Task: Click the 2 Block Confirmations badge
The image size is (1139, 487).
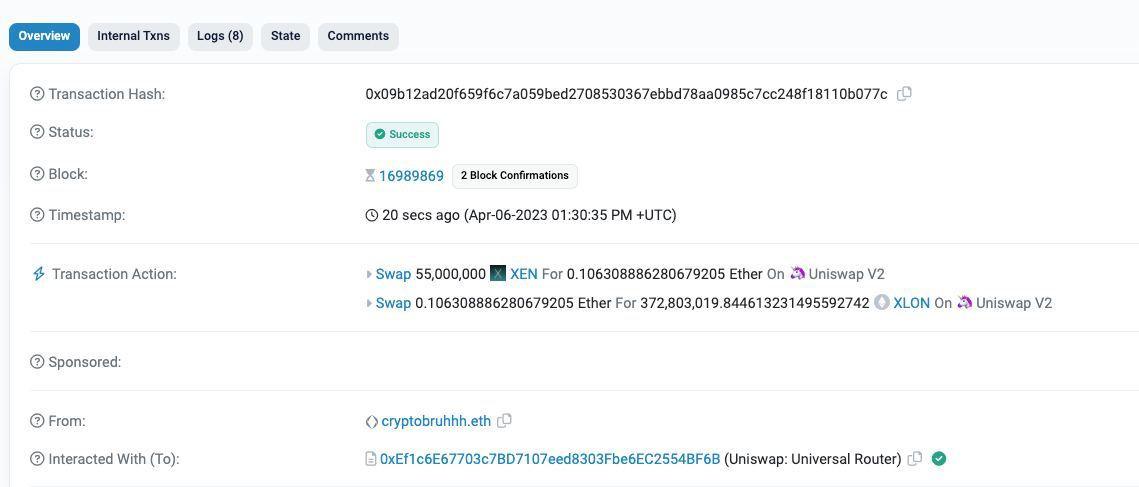Action: (x=515, y=175)
